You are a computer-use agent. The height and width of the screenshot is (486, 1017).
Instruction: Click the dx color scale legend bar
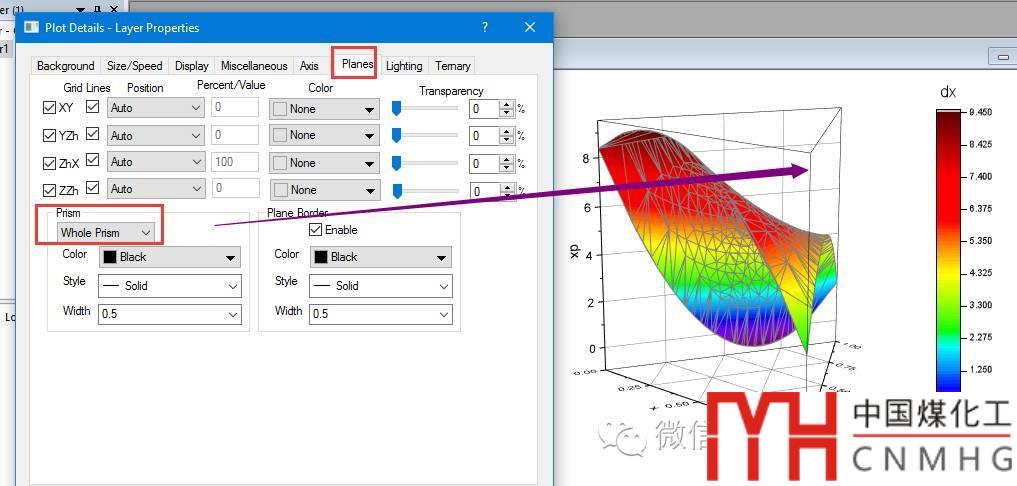pyautogui.click(x=948, y=250)
